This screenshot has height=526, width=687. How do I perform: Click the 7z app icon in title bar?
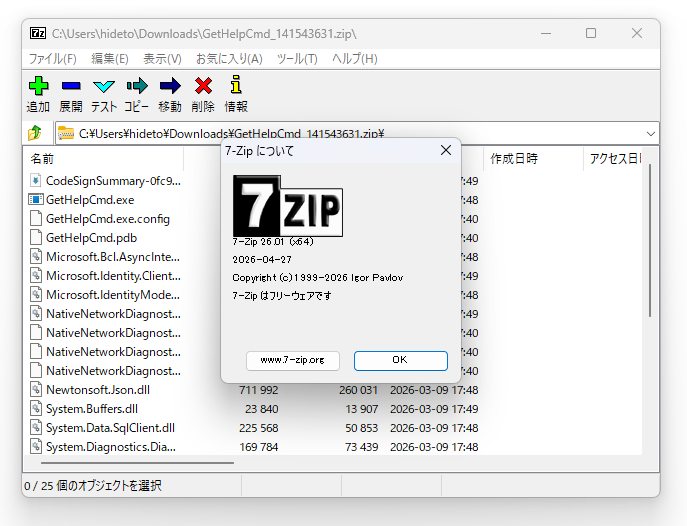tap(38, 33)
